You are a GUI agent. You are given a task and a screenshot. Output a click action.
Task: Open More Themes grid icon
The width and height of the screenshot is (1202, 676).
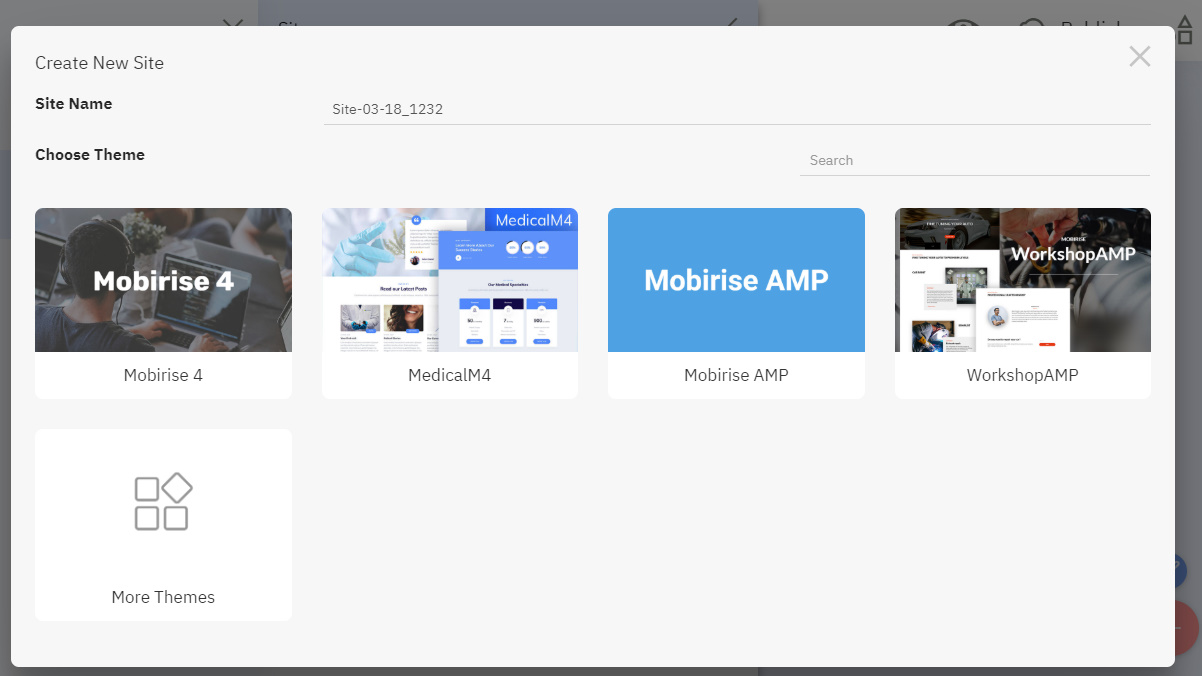[x=163, y=502]
